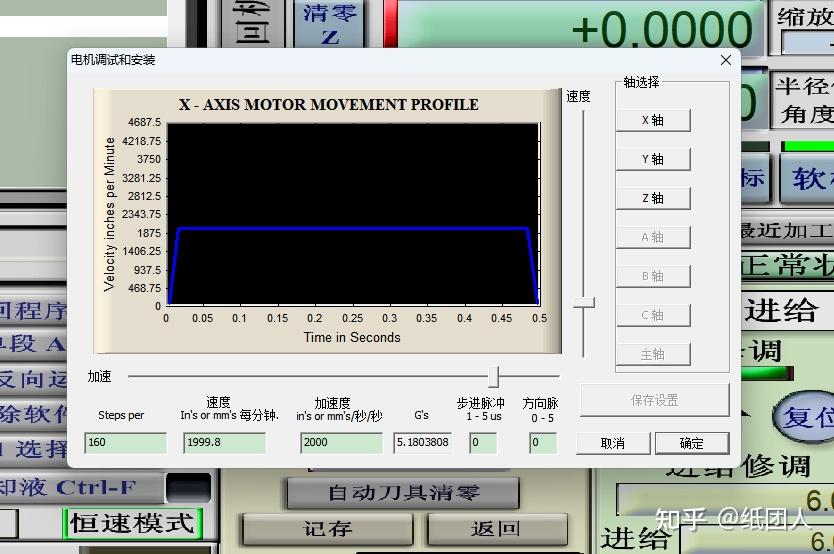This screenshot has width=834, height=554.
Task: Click the 清零 Z button in main window
Action: pyautogui.click(x=330, y=23)
